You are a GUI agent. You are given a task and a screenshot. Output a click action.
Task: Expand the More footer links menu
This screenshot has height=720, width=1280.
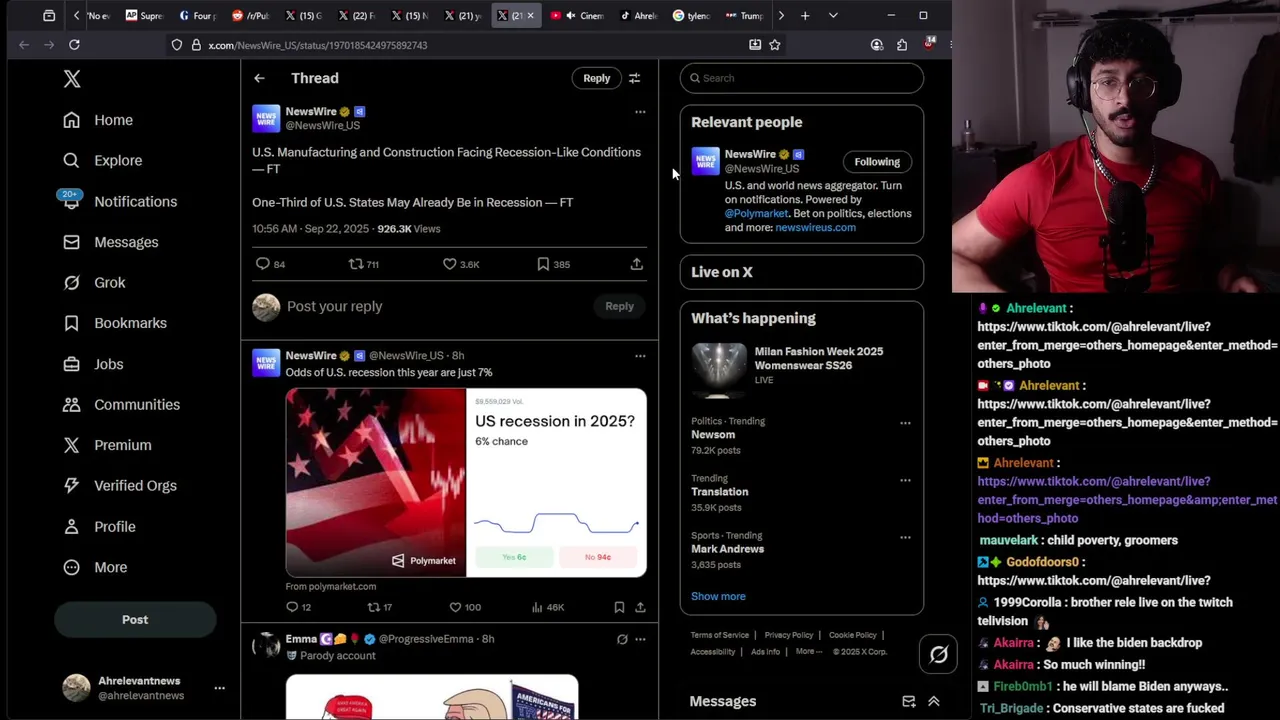[808, 652]
